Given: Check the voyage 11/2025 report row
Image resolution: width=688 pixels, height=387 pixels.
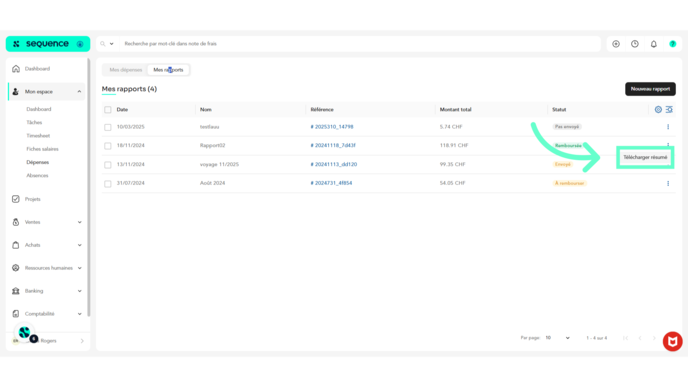Looking at the screenshot, I should point(108,165).
